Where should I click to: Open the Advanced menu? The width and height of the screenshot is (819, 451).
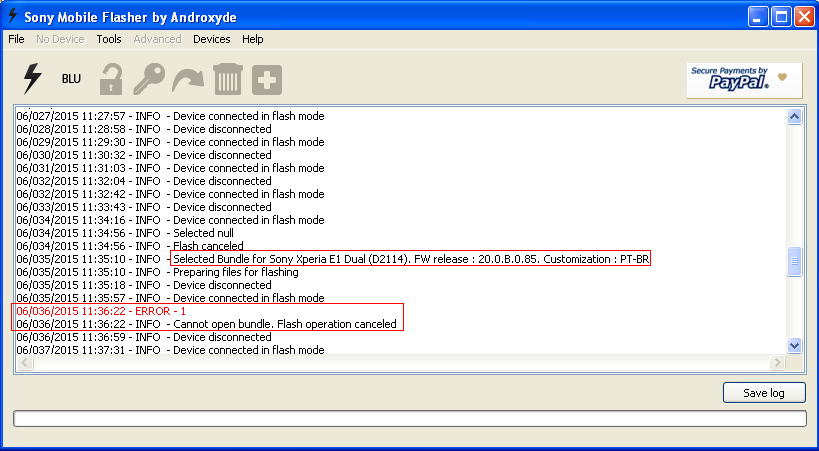click(x=157, y=39)
